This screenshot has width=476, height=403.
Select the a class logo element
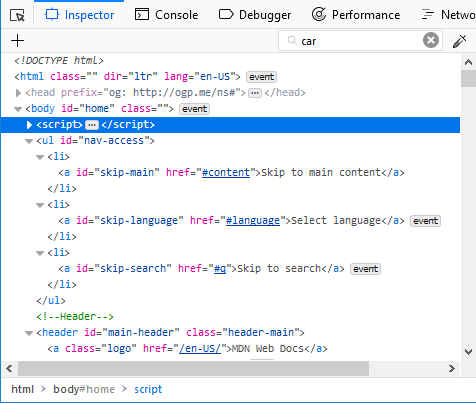tap(187, 349)
